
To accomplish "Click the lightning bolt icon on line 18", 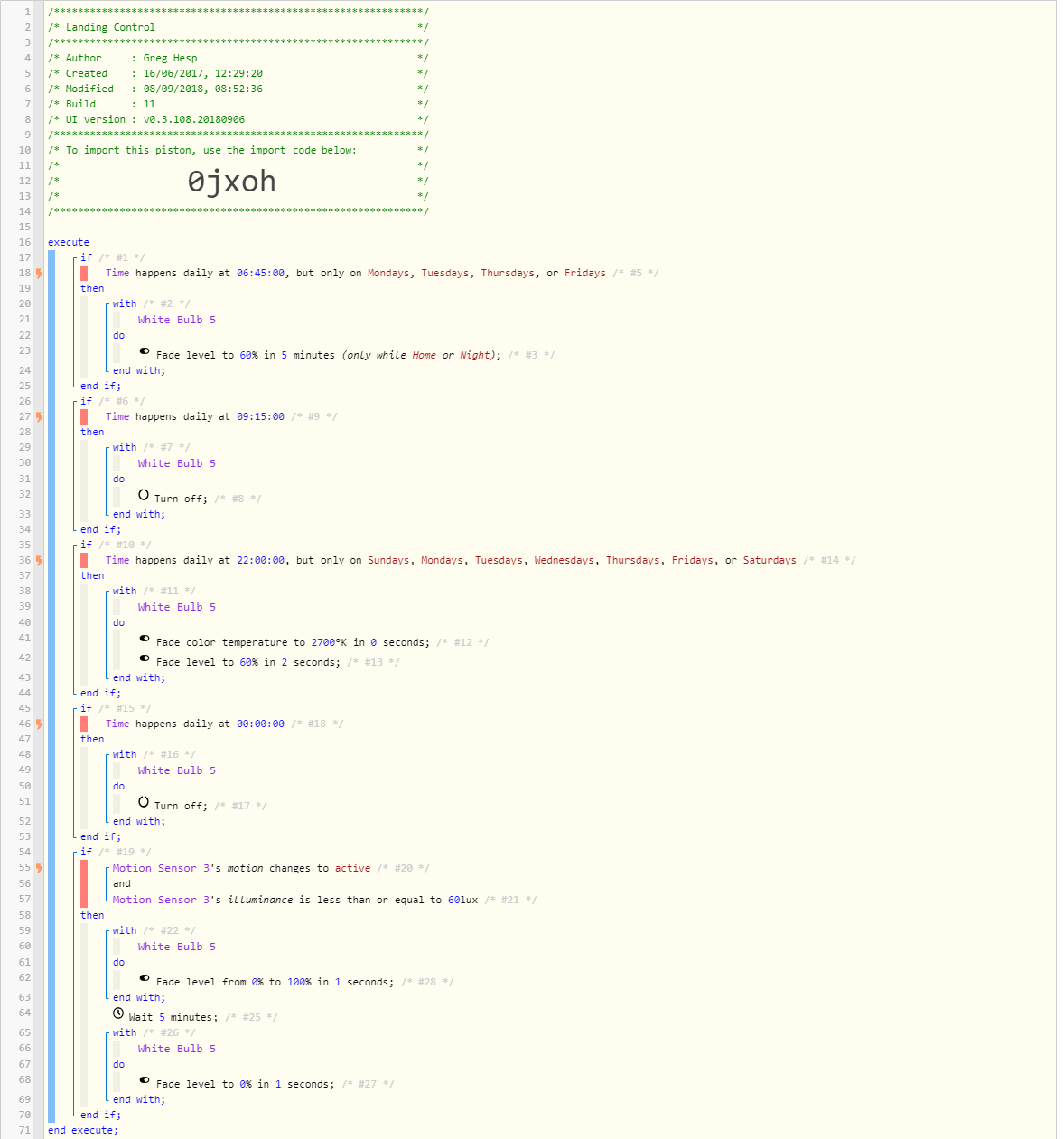I will (x=39, y=273).
